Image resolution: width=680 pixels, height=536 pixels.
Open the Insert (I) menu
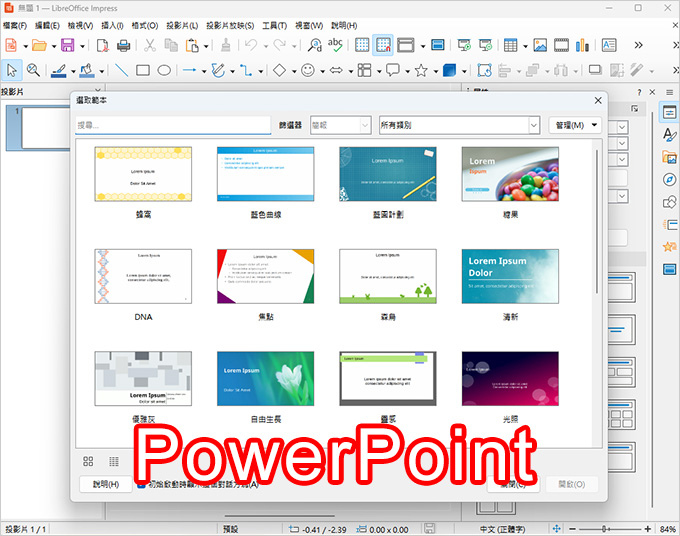pos(112,26)
